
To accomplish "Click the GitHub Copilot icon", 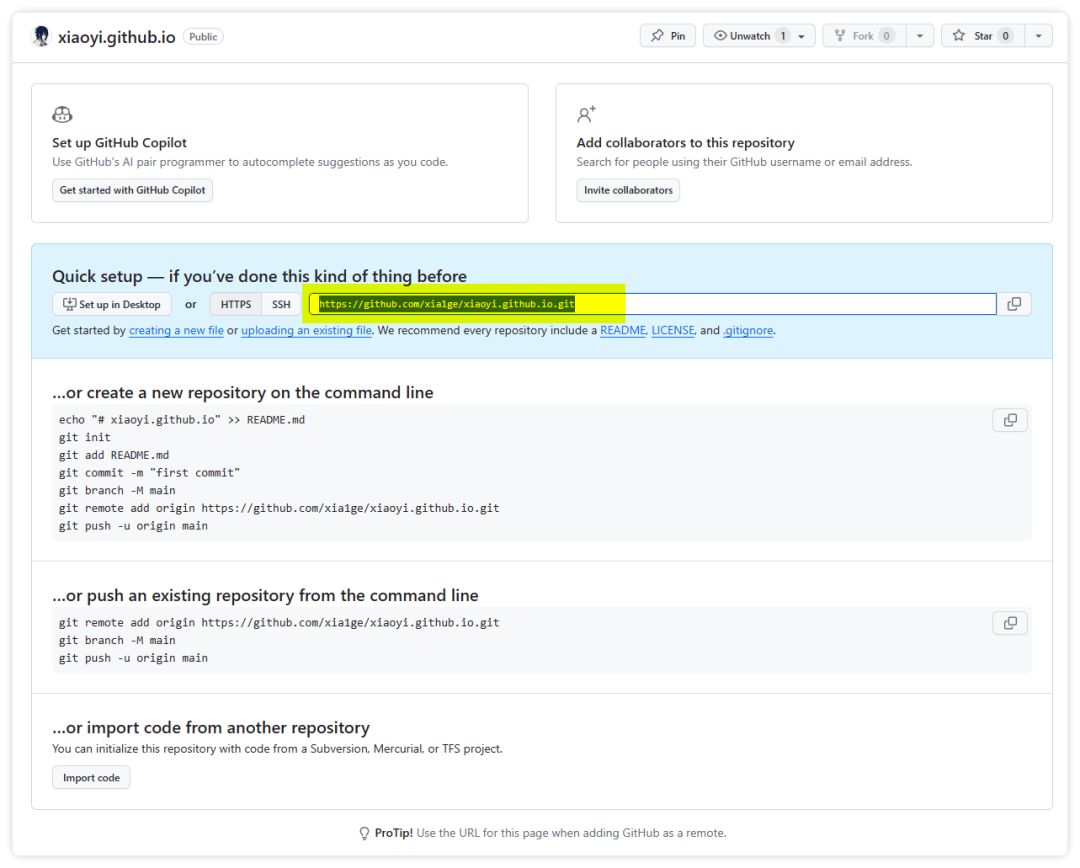I will pyautogui.click(x=62, y=115).
